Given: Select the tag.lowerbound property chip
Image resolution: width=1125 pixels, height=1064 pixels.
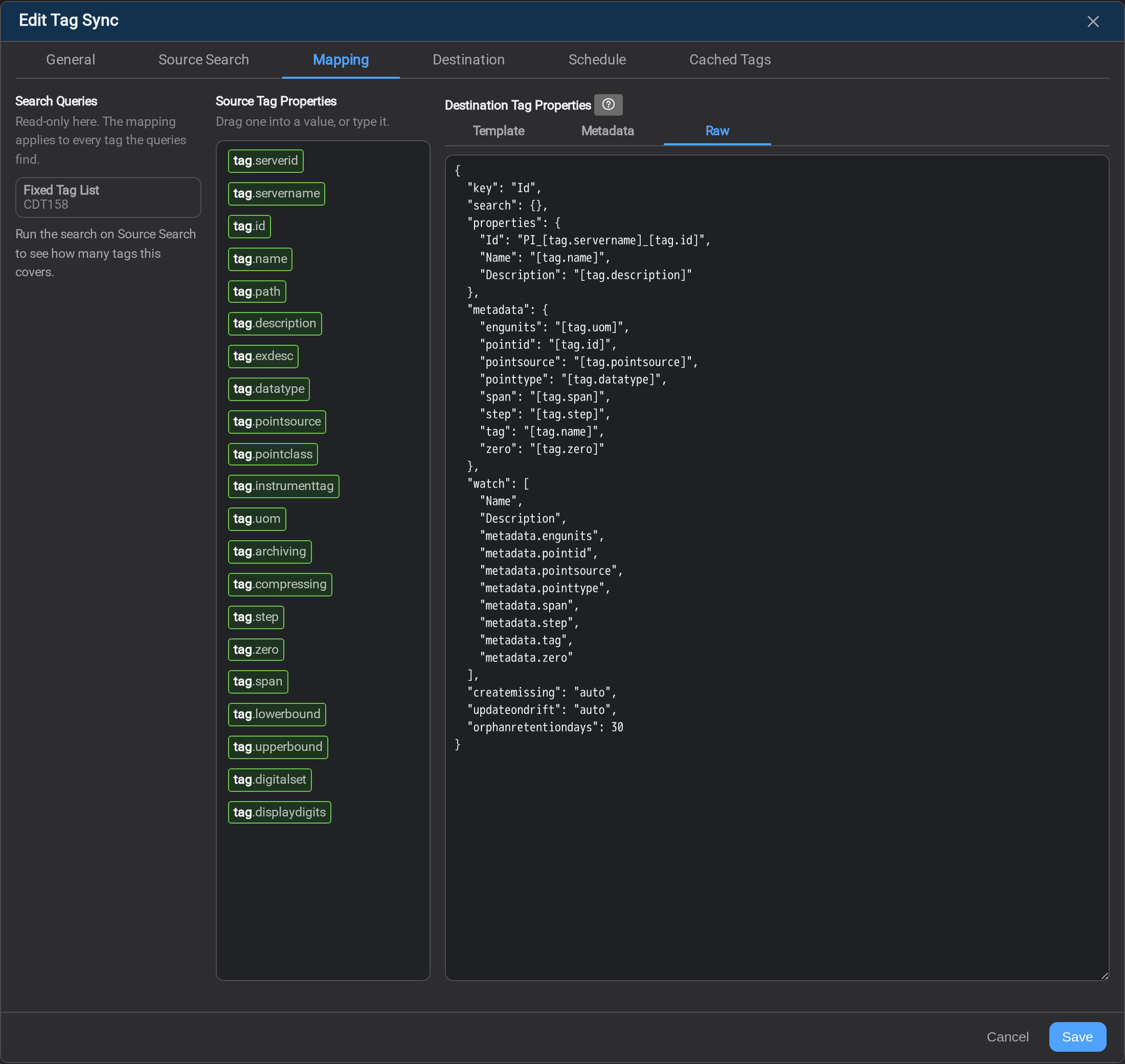Looking at the screenshot, I should click(277, 715).
